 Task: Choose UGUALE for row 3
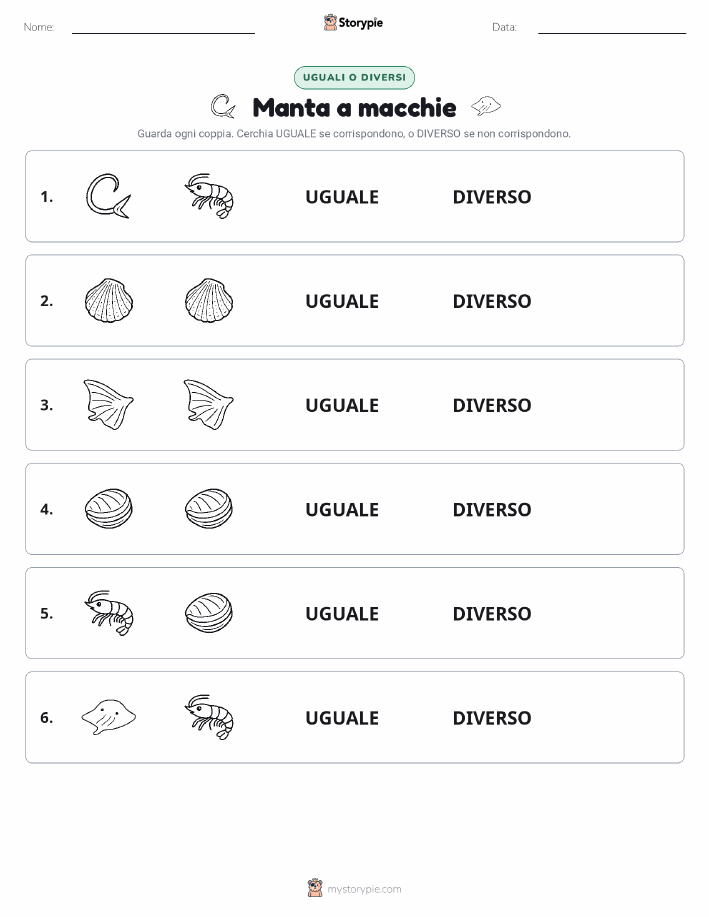click(x=342, y=405)
